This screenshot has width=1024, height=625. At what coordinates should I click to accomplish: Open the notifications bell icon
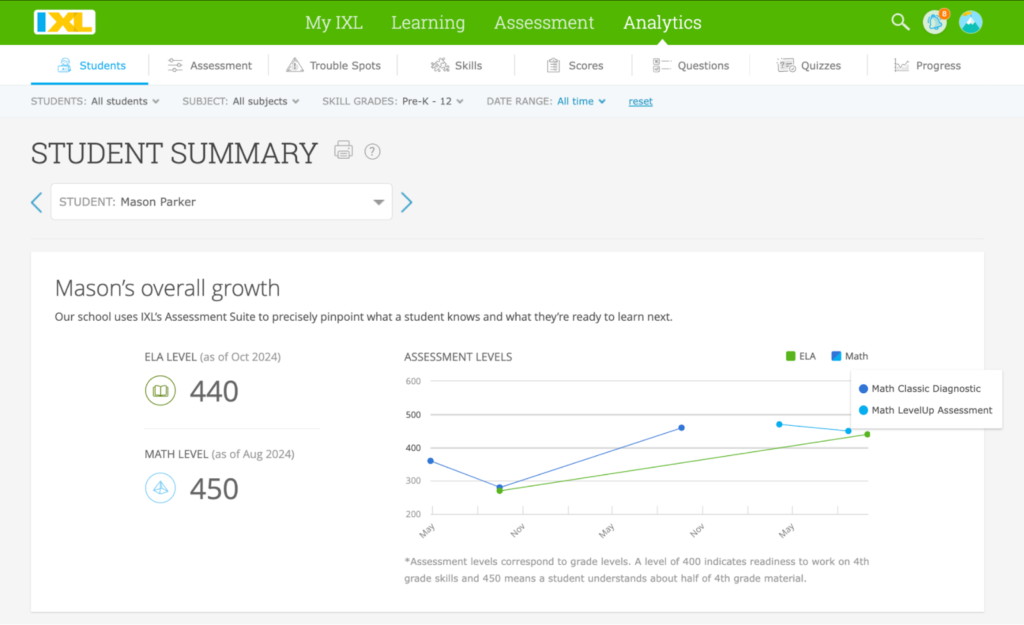tap(935, 22)
